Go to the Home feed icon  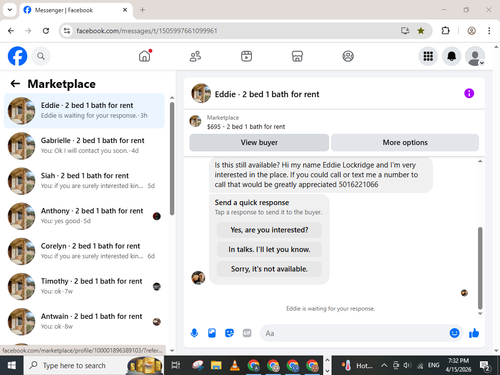(145, 56)
